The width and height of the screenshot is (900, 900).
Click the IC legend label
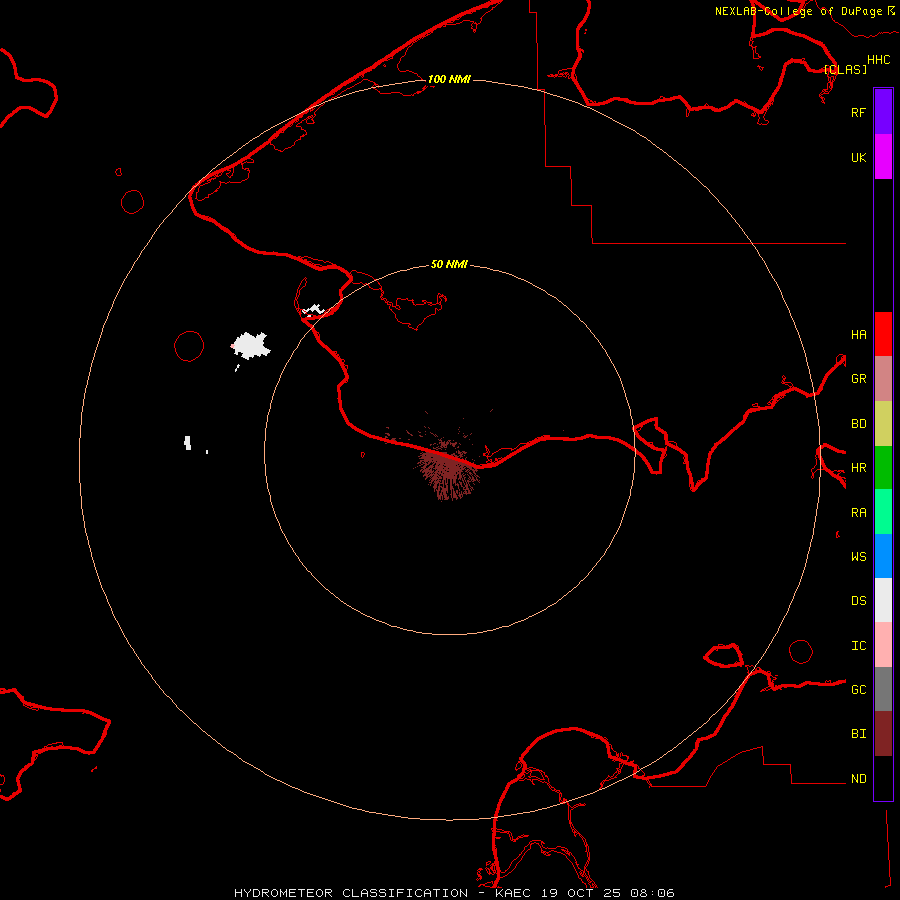click(x=858, y=645)
